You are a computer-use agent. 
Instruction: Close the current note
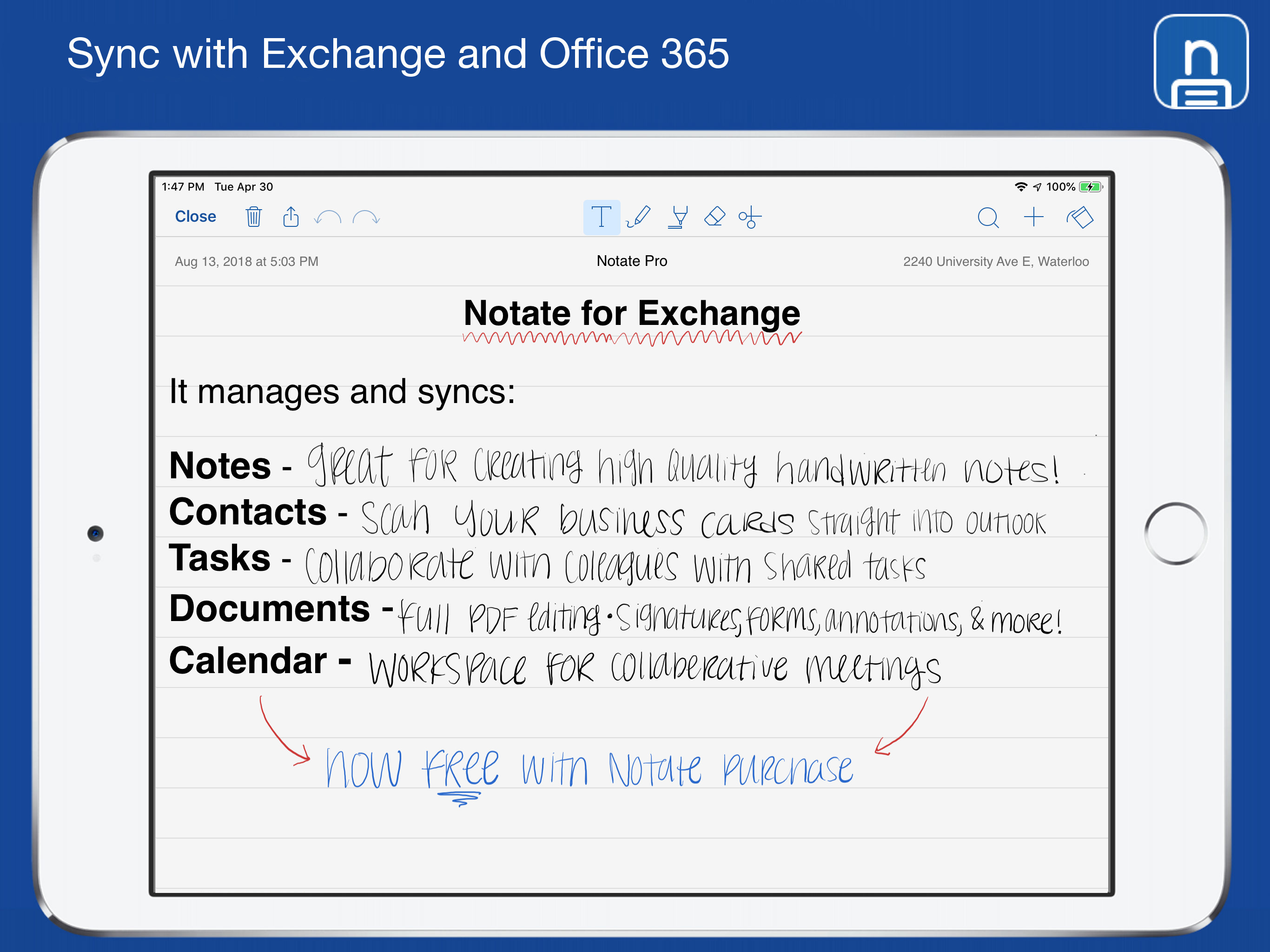coord(195,217)
